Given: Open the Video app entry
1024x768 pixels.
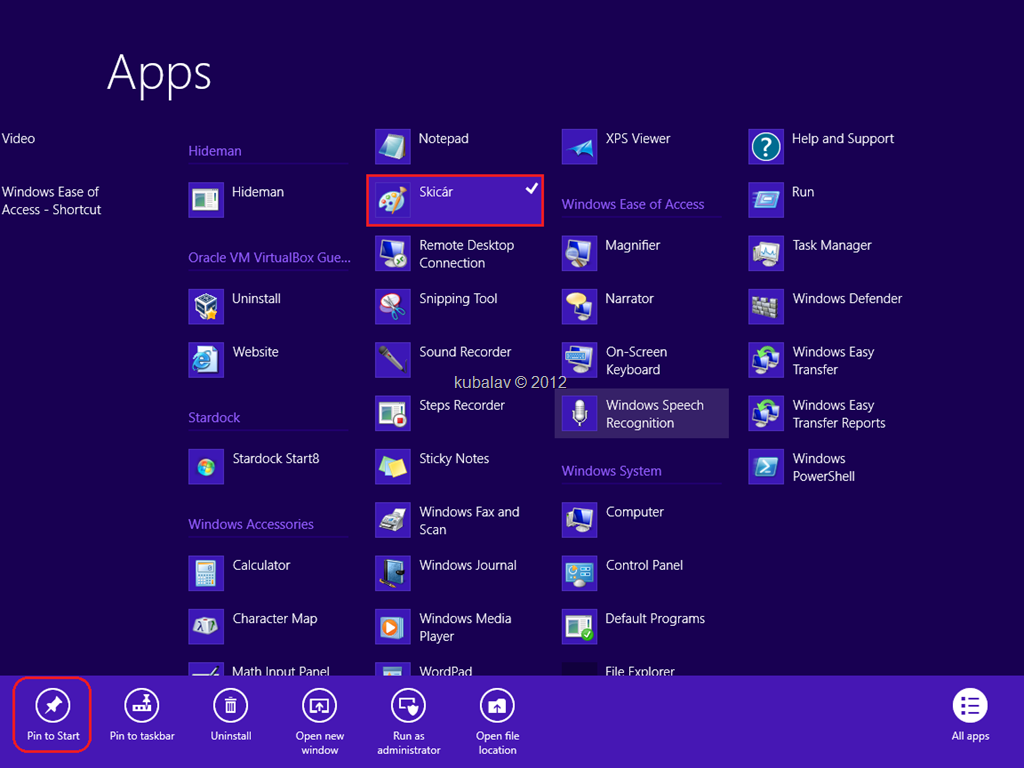Looking at the screenshot, I should [18, 138].
